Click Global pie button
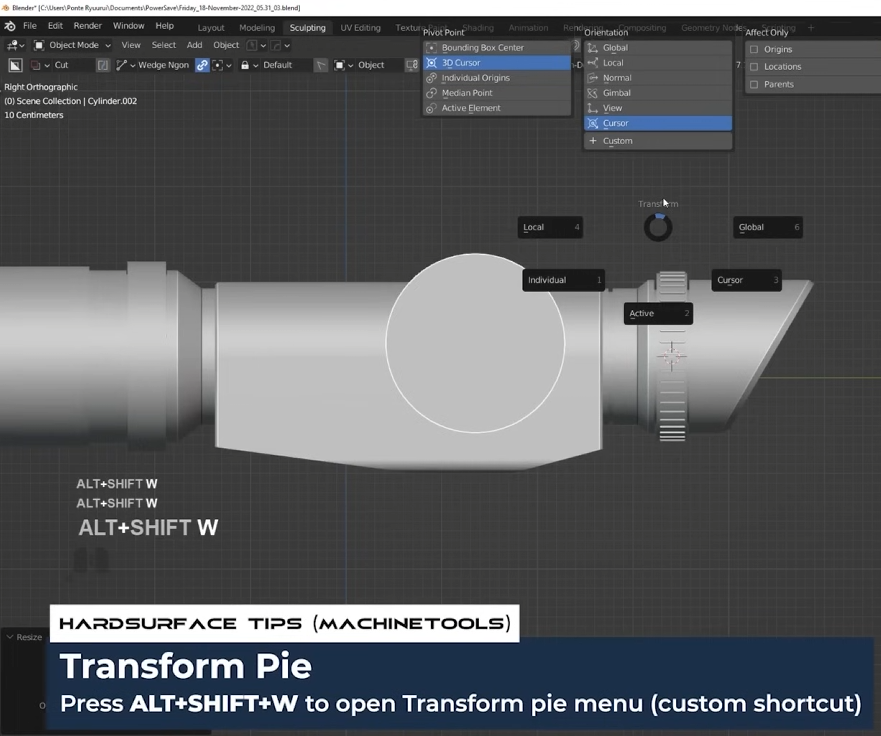The width and height of the screenshot is (881, 736). (x=768, y=228)
